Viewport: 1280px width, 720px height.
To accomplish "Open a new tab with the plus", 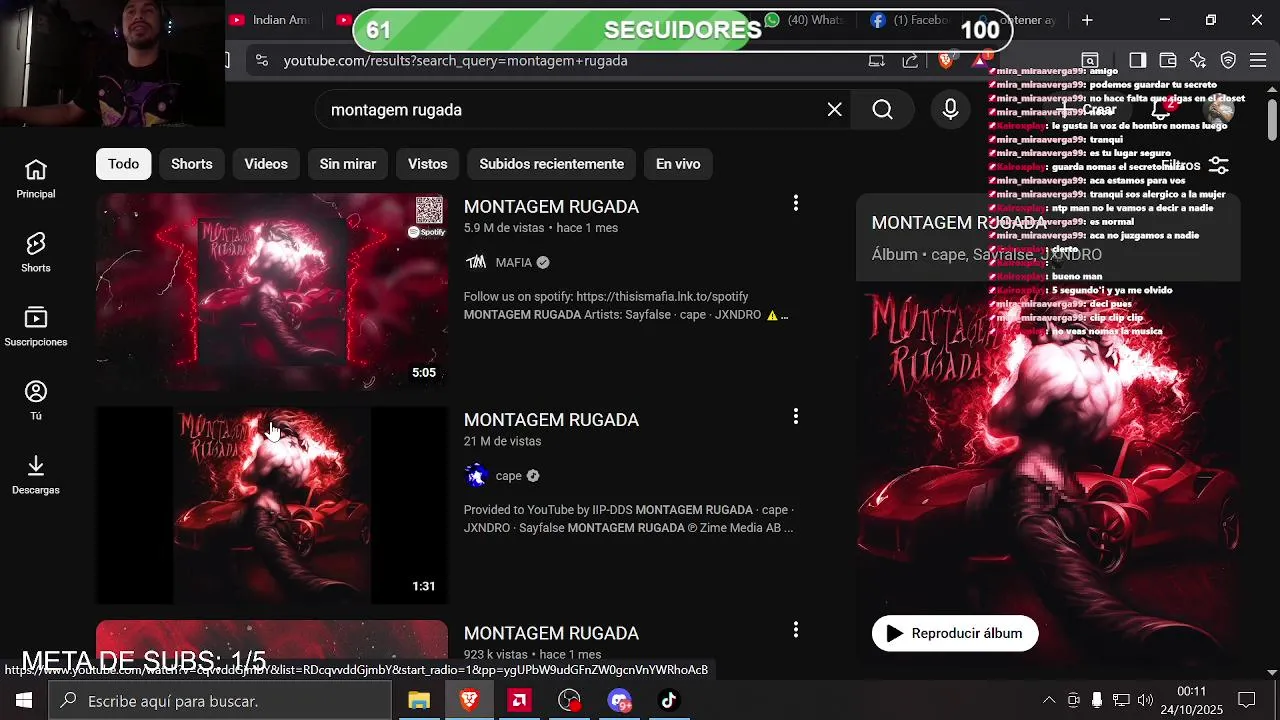I will click(1087, 20).
